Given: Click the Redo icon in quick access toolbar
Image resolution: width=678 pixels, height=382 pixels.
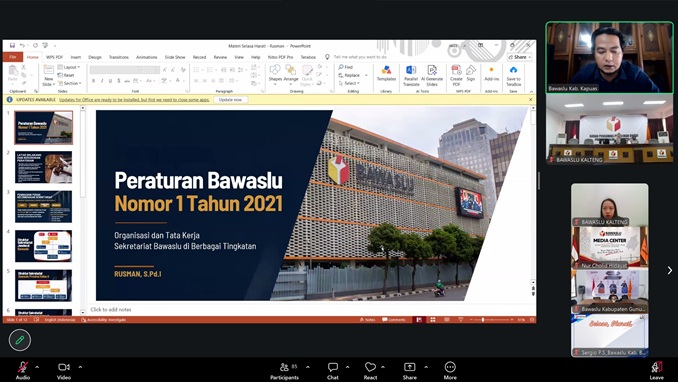Looking at the screenshot, I should [35, 45].
